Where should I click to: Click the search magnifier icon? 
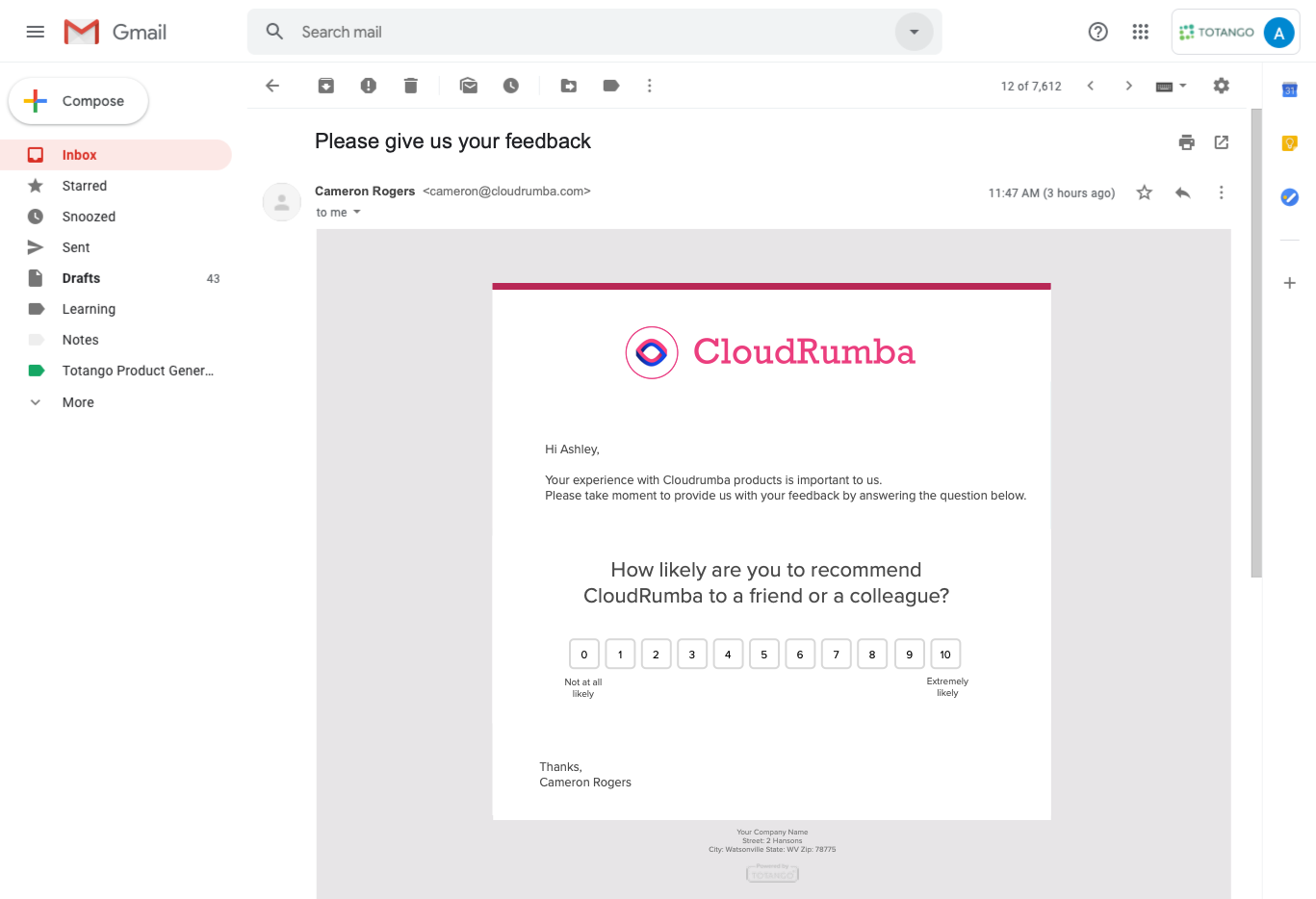(274, 32)
